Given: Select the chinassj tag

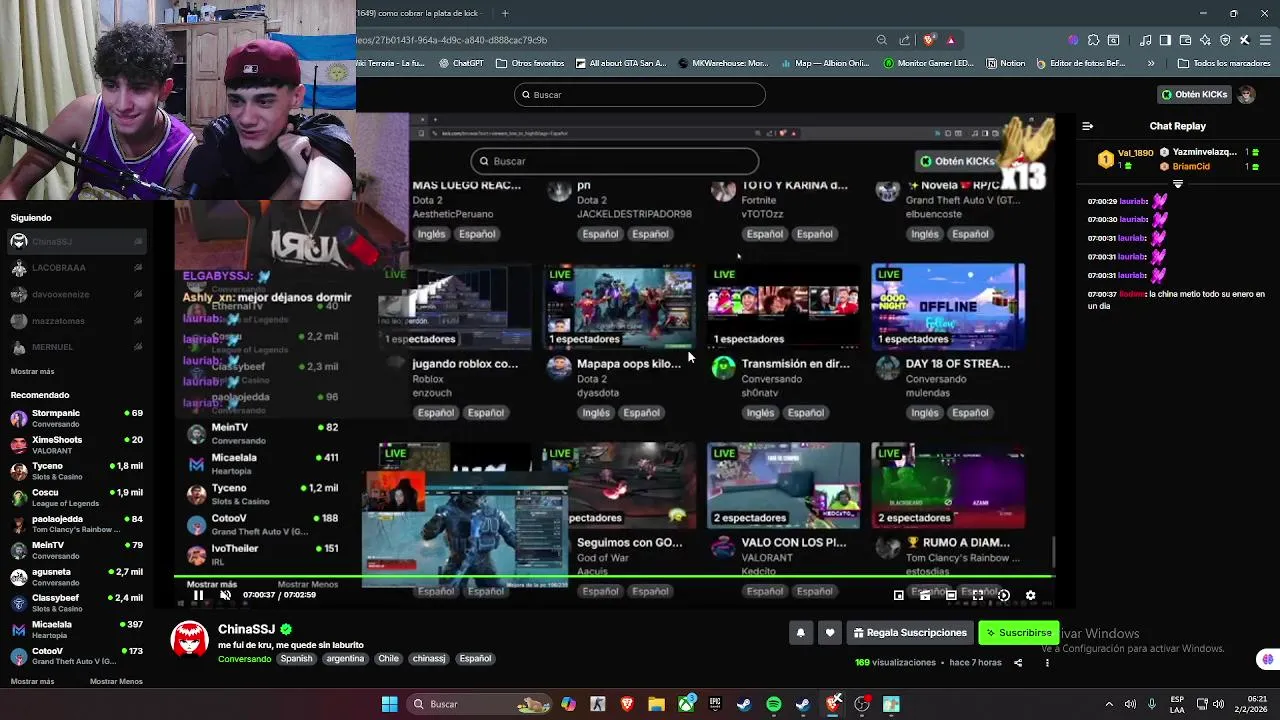Looking at the screenshot, I should (429, 659).
